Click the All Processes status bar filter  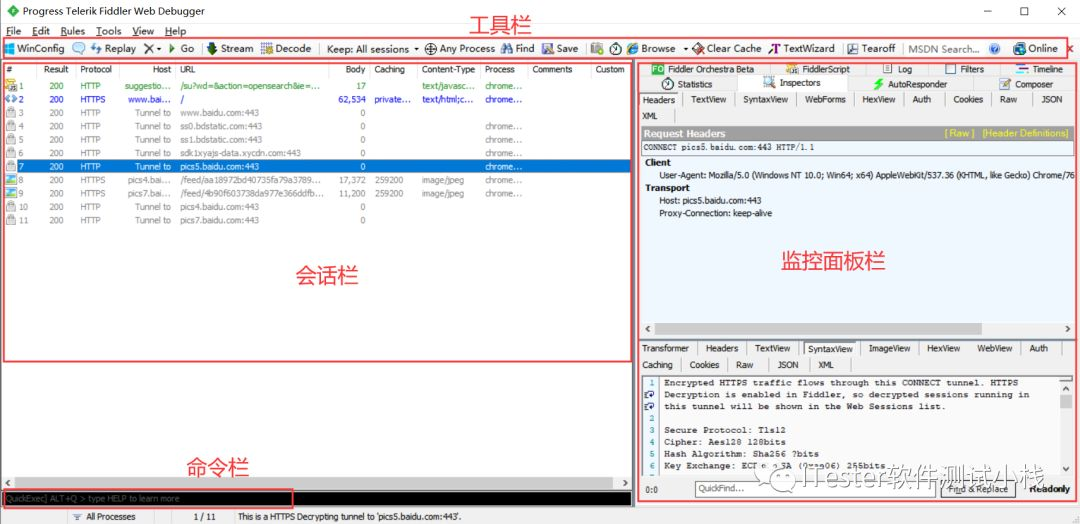(104, 516)
